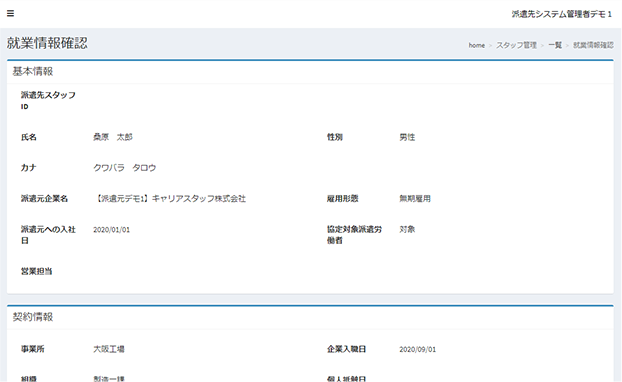Open 一覧 breadcrumb link
The height and width of the screenshot is (382, 622).
coord(555,45)
